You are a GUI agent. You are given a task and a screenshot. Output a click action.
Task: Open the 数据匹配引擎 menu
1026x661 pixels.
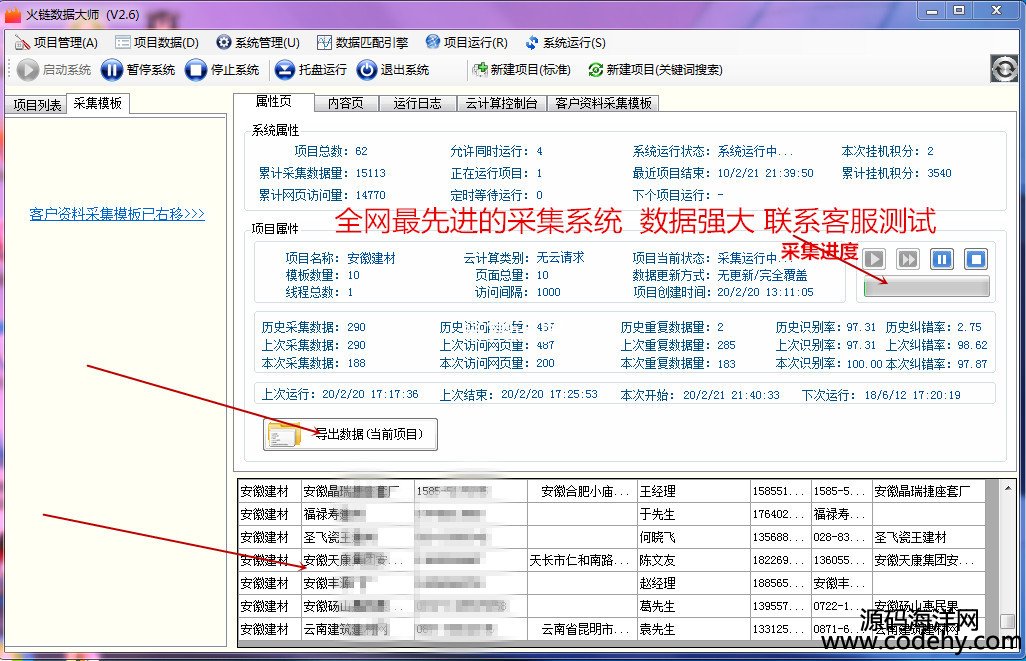(363, 43)
